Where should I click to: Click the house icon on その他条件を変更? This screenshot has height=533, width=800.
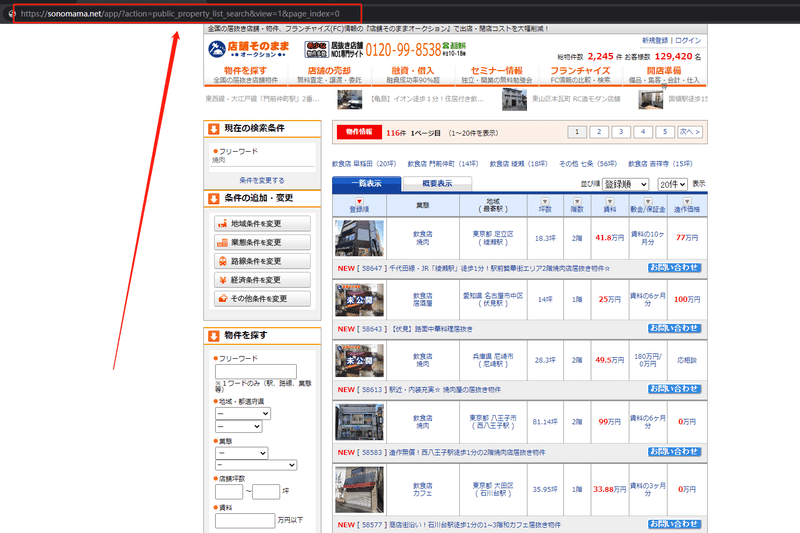pos(222,298)
